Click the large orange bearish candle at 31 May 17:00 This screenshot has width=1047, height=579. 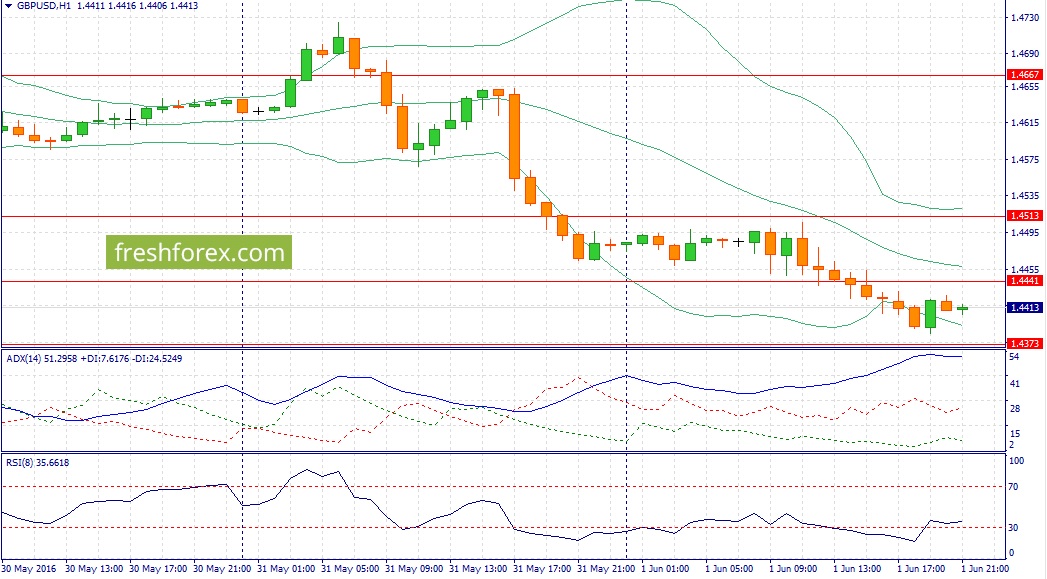point(515,137)
